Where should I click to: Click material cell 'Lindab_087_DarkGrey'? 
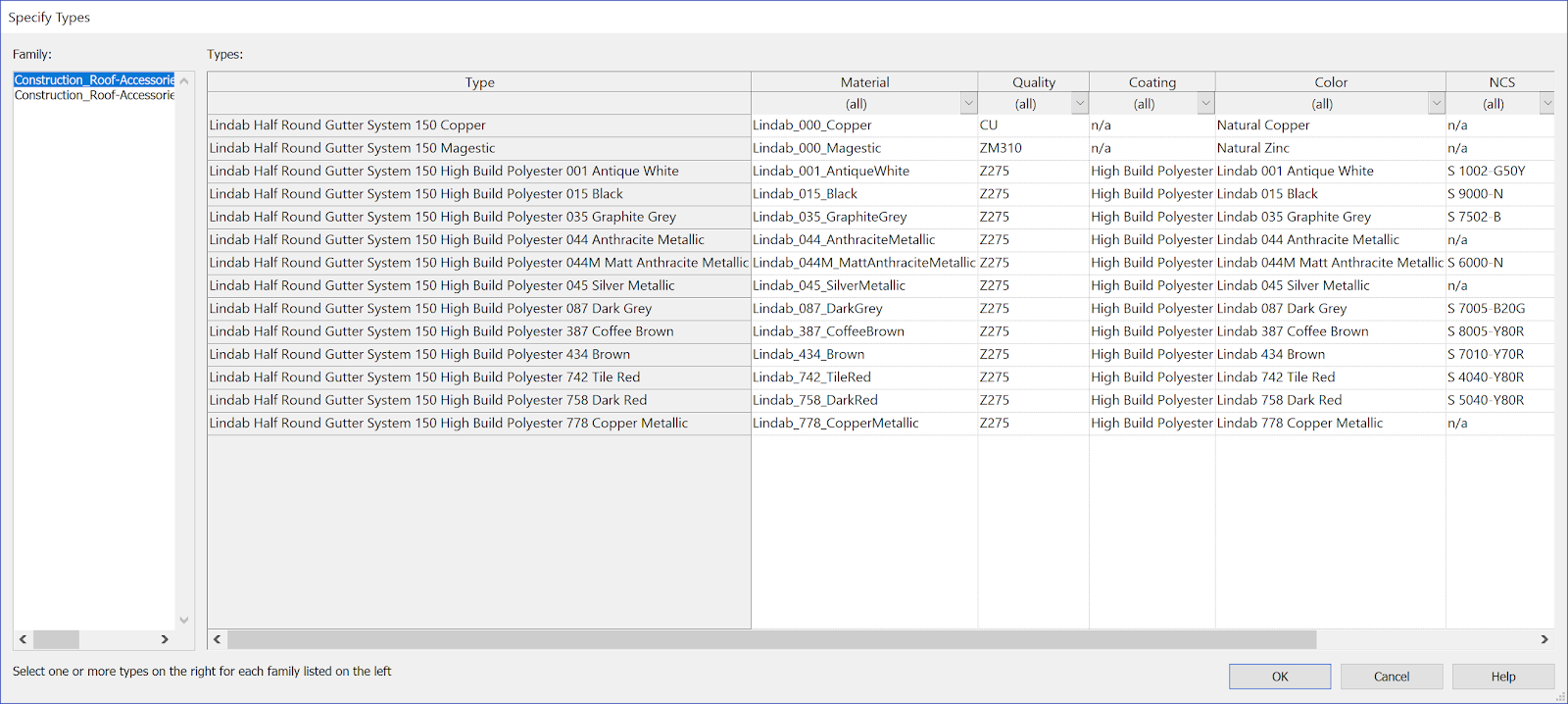point(864,308)
